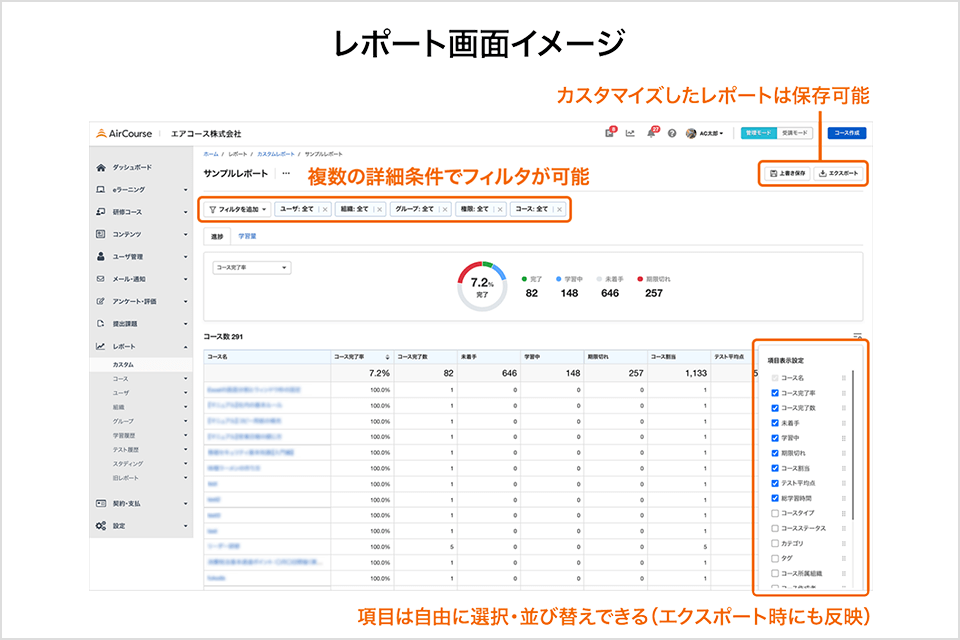Screen dimensions: 960x640
Task: Grab the drag handle beside コース完了率 item
Action: coord(844,393)
